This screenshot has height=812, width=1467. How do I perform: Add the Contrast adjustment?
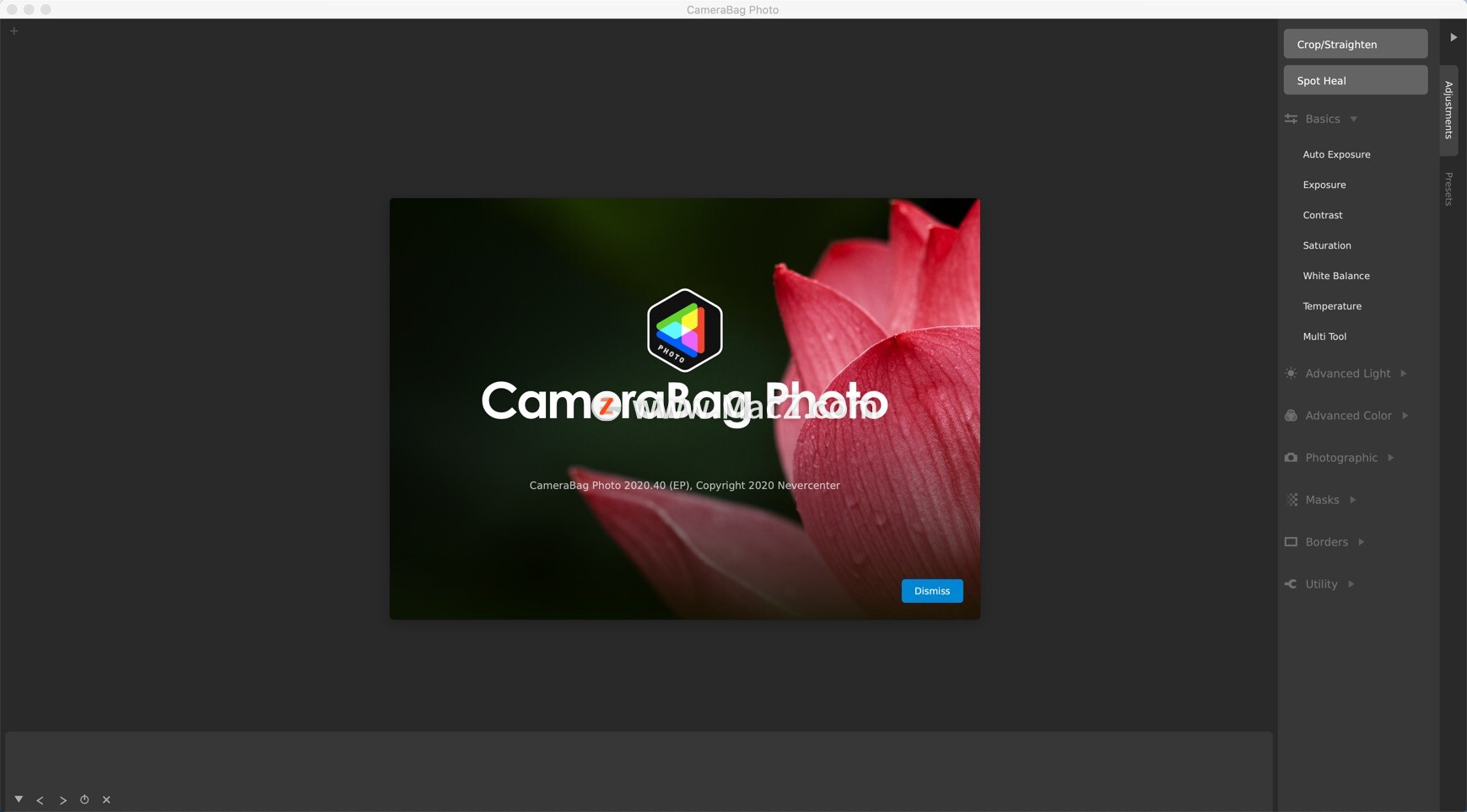pos(1323,215)
